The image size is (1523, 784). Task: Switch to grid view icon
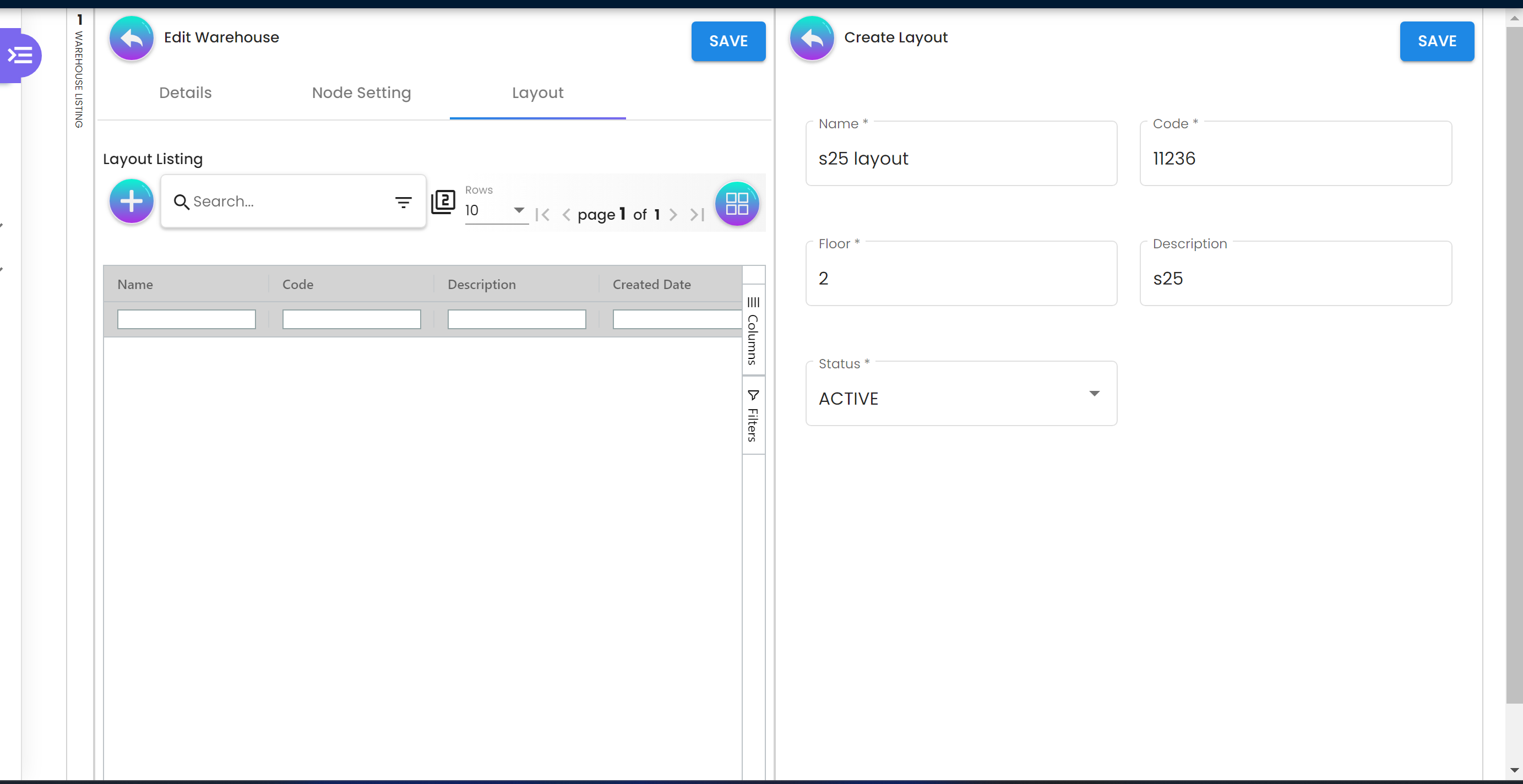tap(737, 203)
